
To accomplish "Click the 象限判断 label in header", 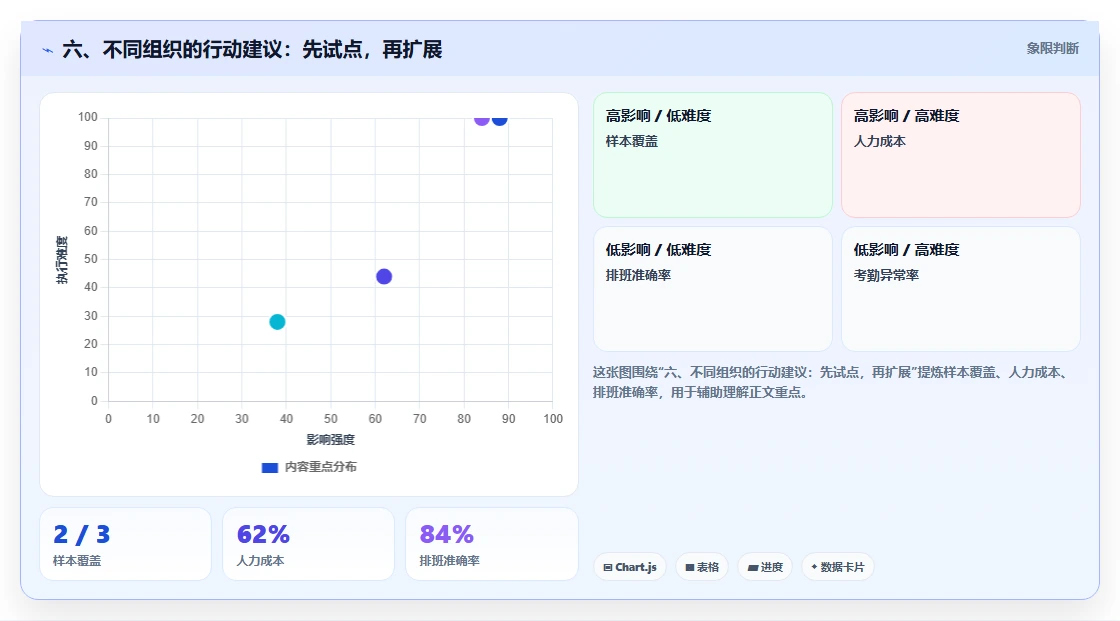I will point(1052,49).
